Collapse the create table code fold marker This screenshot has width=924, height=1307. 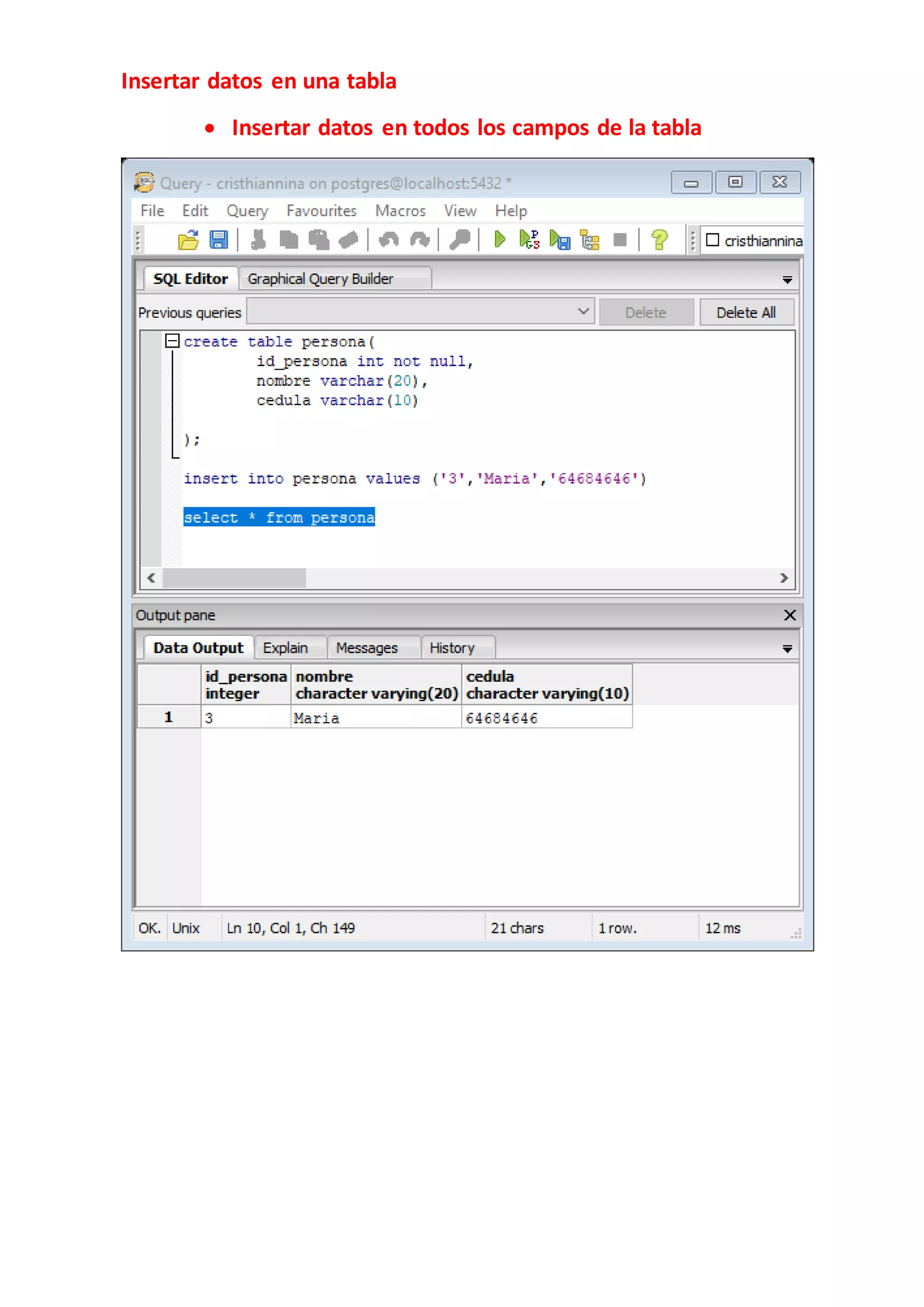click(172, 341)
